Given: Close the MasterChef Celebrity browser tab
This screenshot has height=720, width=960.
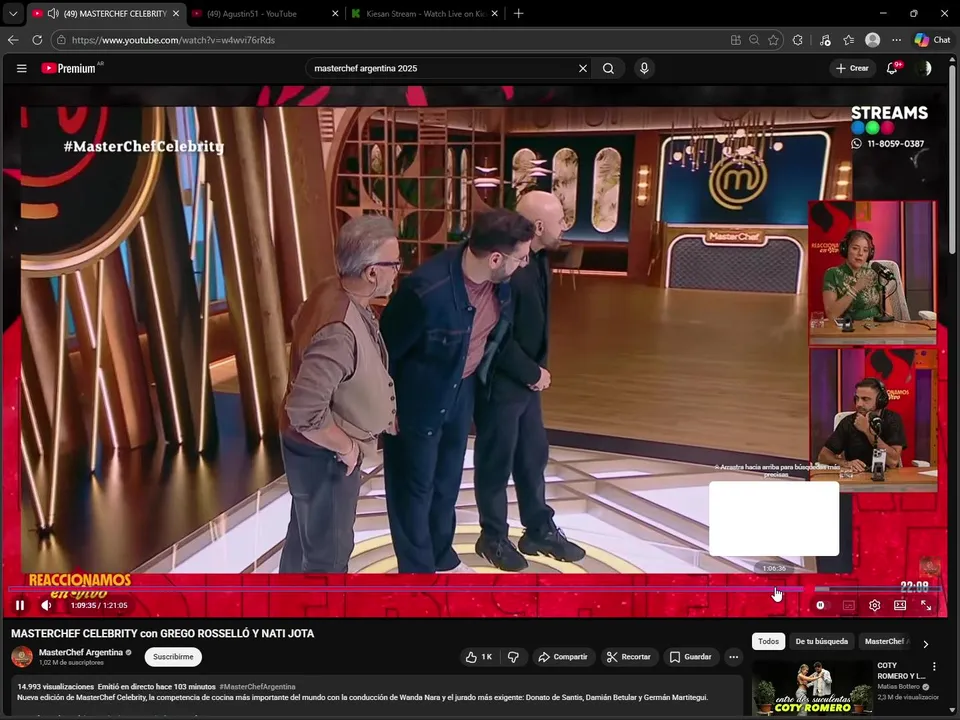Looking at the screenshot, I should [176, 13].
